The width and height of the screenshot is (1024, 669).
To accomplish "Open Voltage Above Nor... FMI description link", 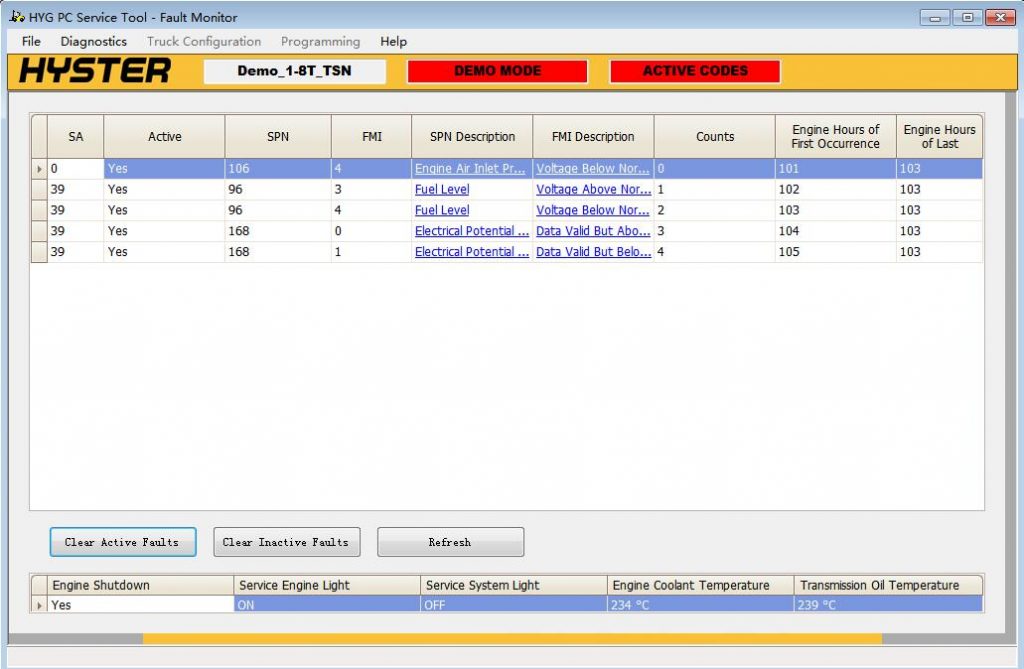I will [594, 189].
